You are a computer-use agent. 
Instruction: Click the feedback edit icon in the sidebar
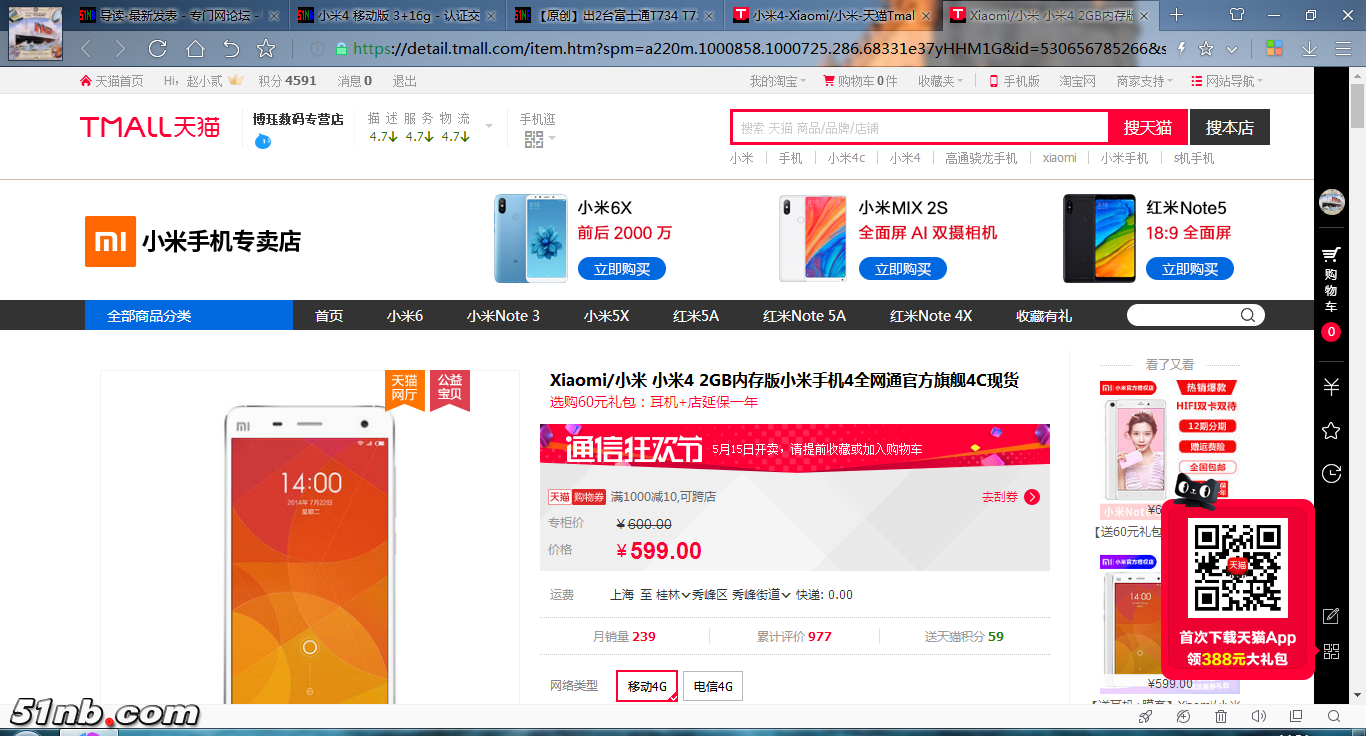click(x=1331, y=616)
